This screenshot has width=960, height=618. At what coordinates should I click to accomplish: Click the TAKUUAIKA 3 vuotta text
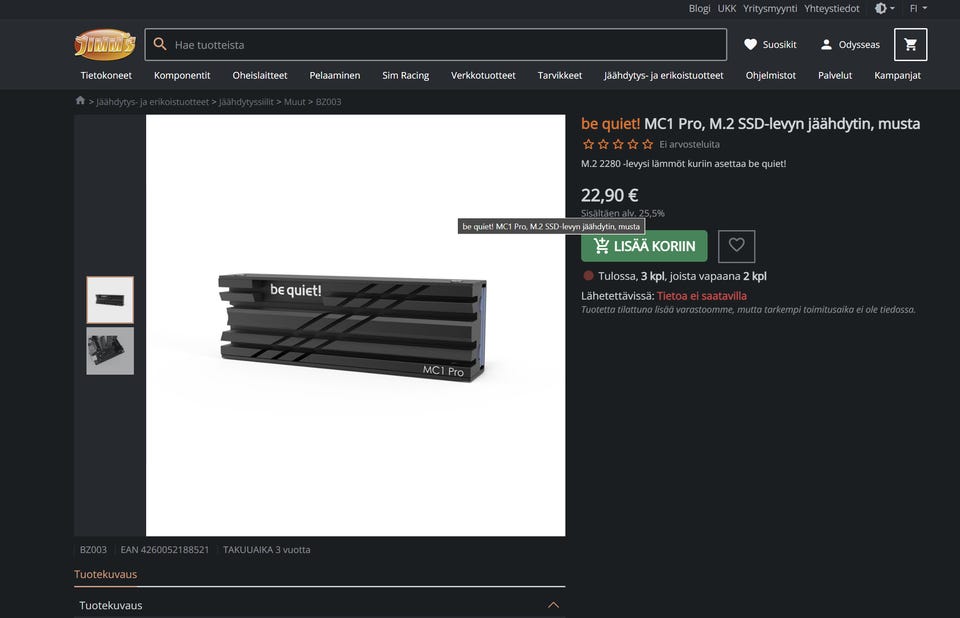pyautogui.click(x=266, y=549)
